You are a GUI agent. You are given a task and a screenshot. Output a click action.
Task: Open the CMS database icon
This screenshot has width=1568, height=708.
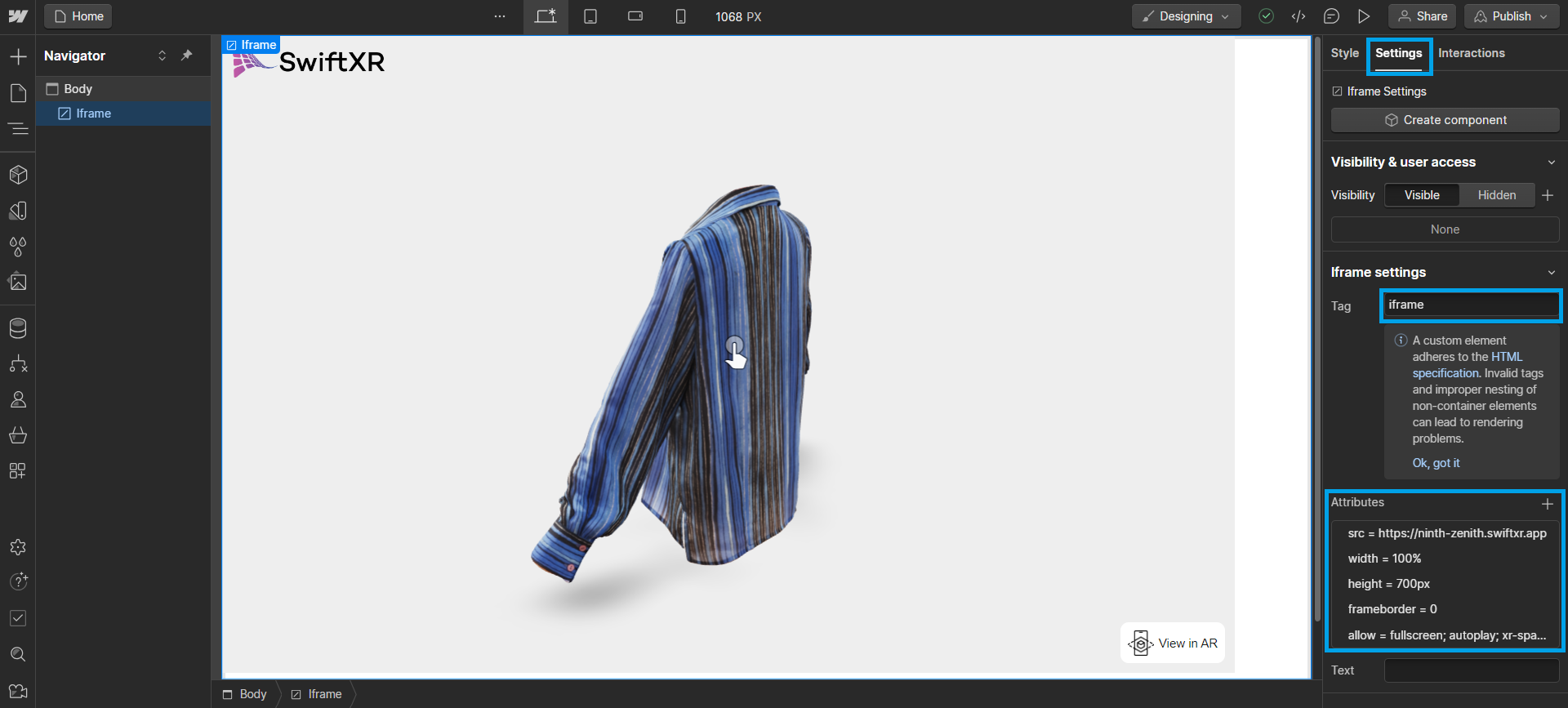click(18, 328)
